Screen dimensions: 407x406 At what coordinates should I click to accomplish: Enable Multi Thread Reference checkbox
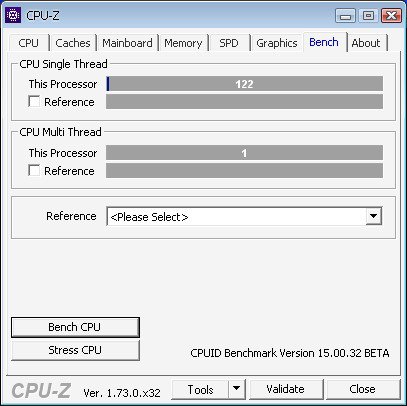[x=34, y=170]
